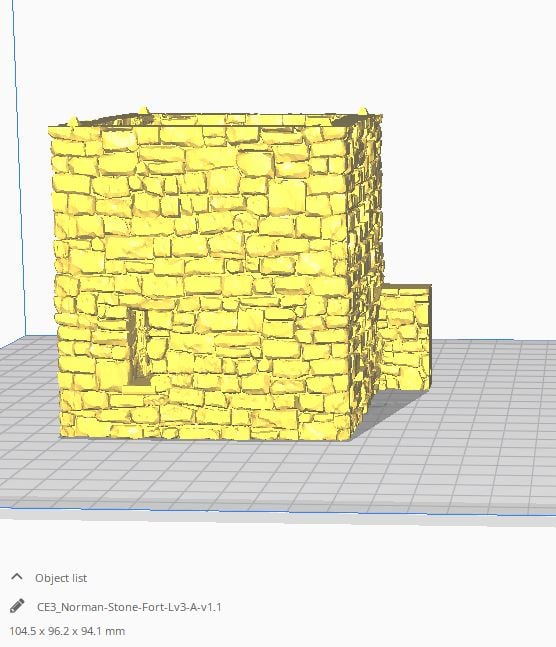Select the yellow stone fort model front wall
This screenshot has width=556, height=647.
[202, 281]
